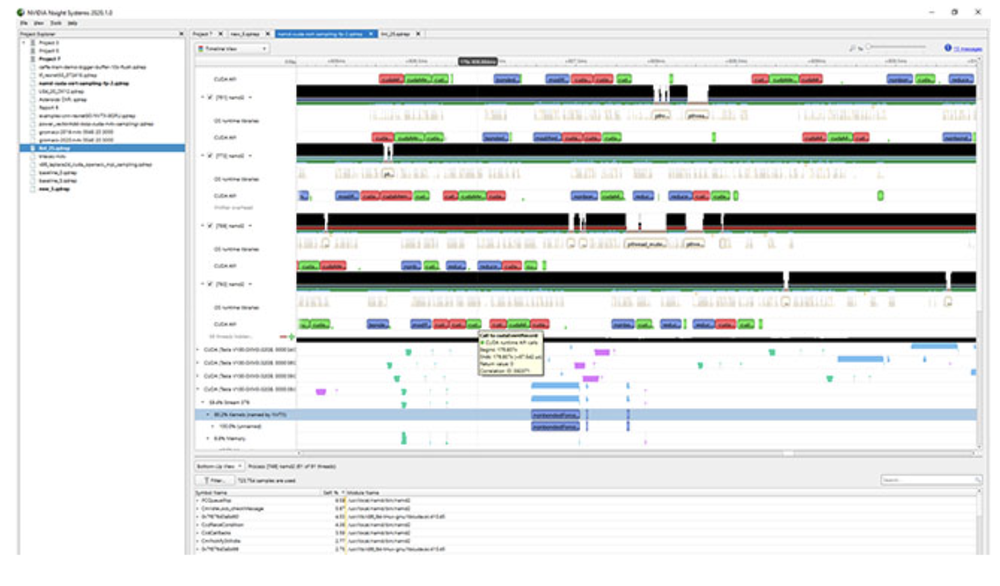This screenshot has width=1000, height=586.
Task: Uncheck the [773] namd2 thread checkbox
Action: (210, 156)
